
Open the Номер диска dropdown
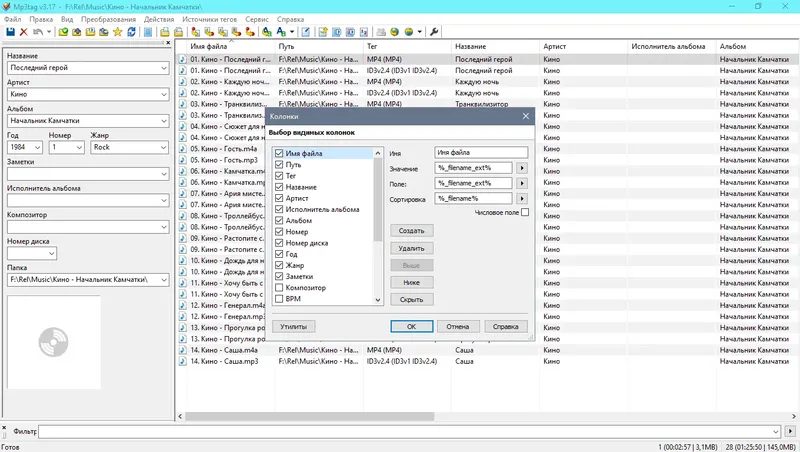click(52, 254)
